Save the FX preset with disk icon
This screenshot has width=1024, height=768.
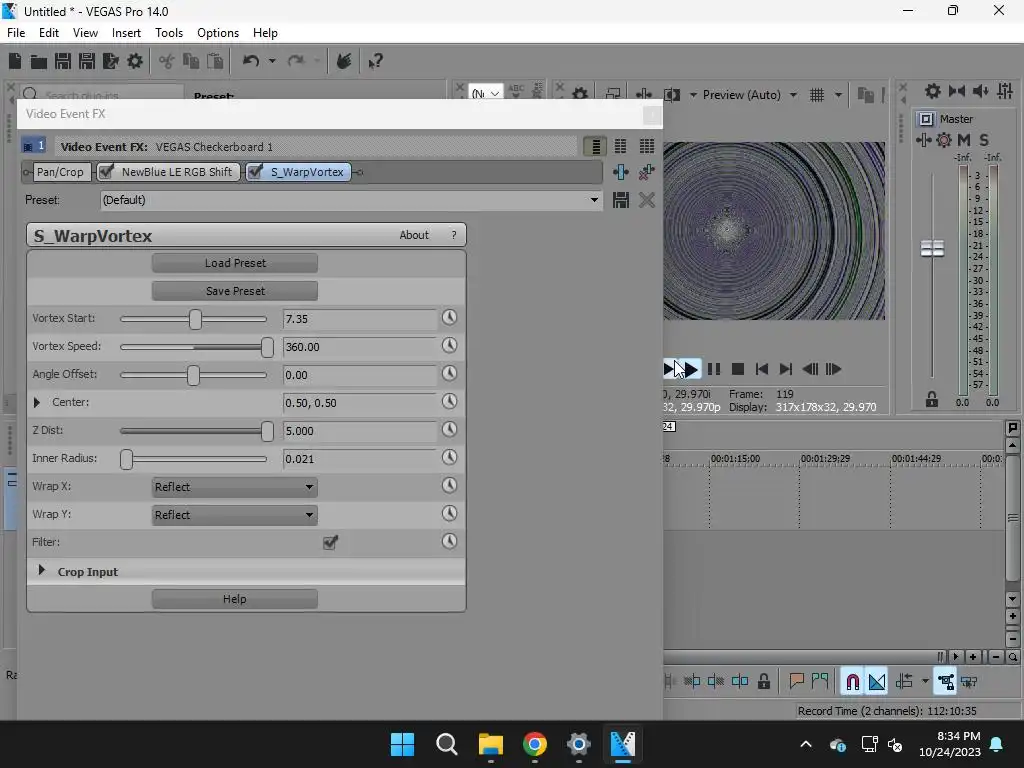click(x=620, y=200)
